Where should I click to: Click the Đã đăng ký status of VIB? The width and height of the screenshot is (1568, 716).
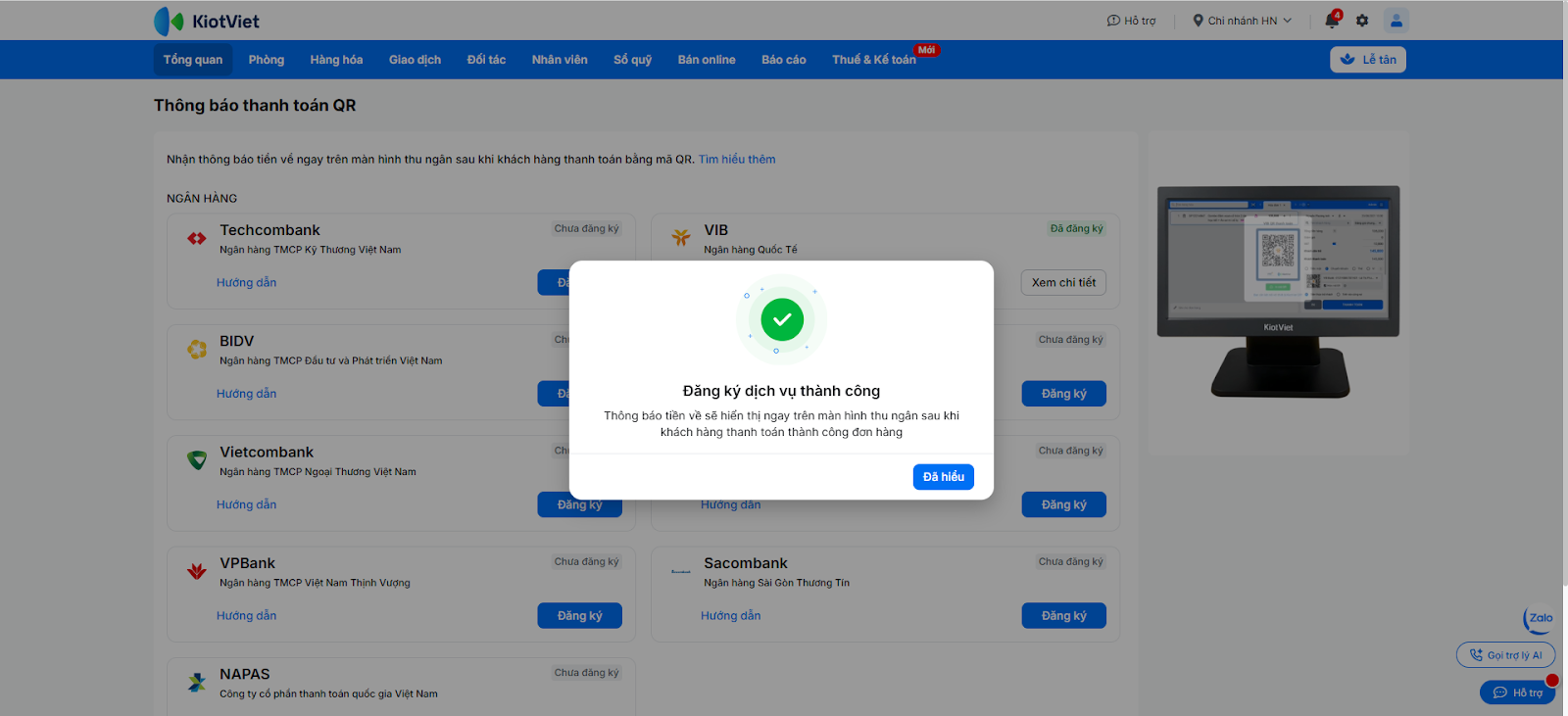pos(1076,228)
